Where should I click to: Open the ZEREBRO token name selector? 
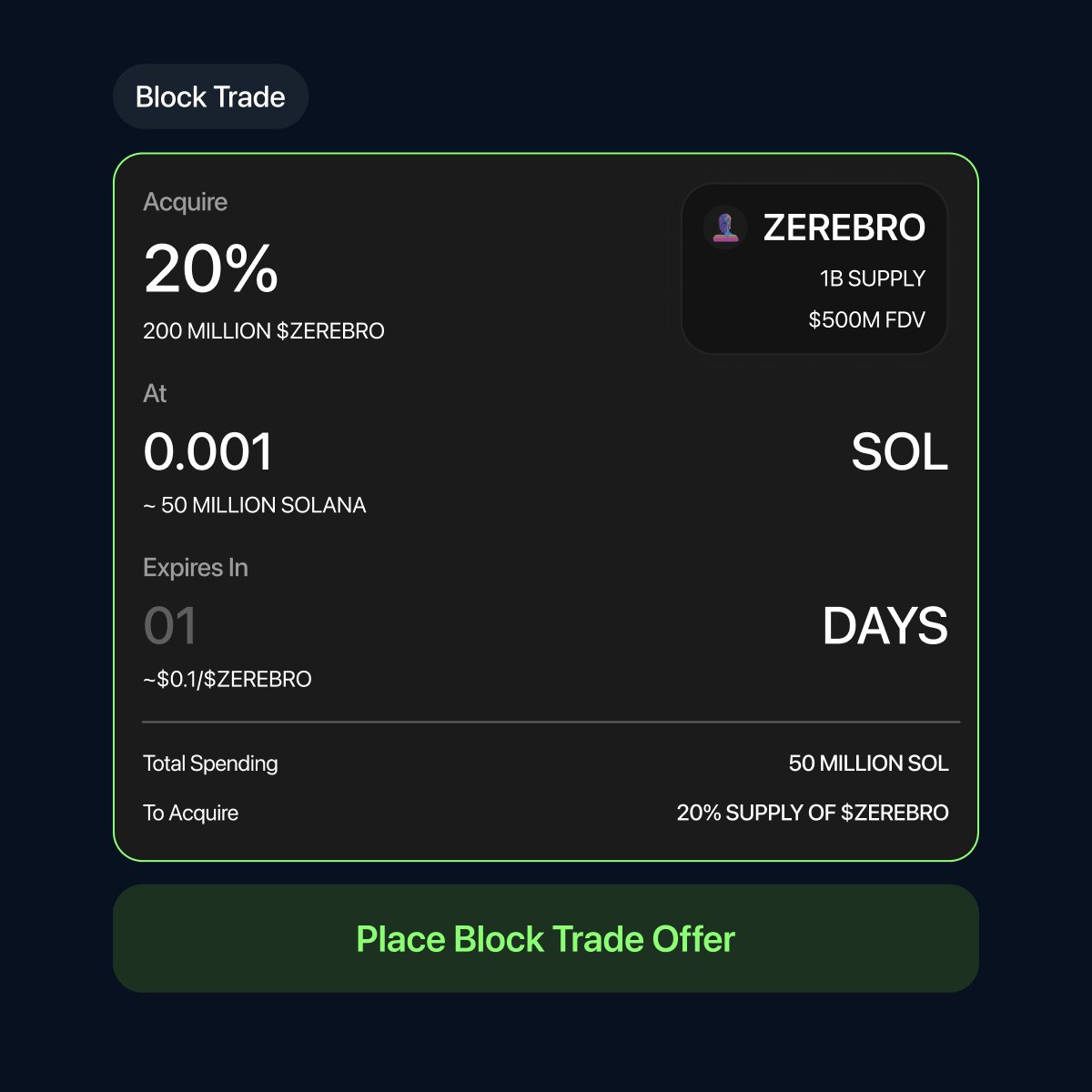click(x=844, y=227)
